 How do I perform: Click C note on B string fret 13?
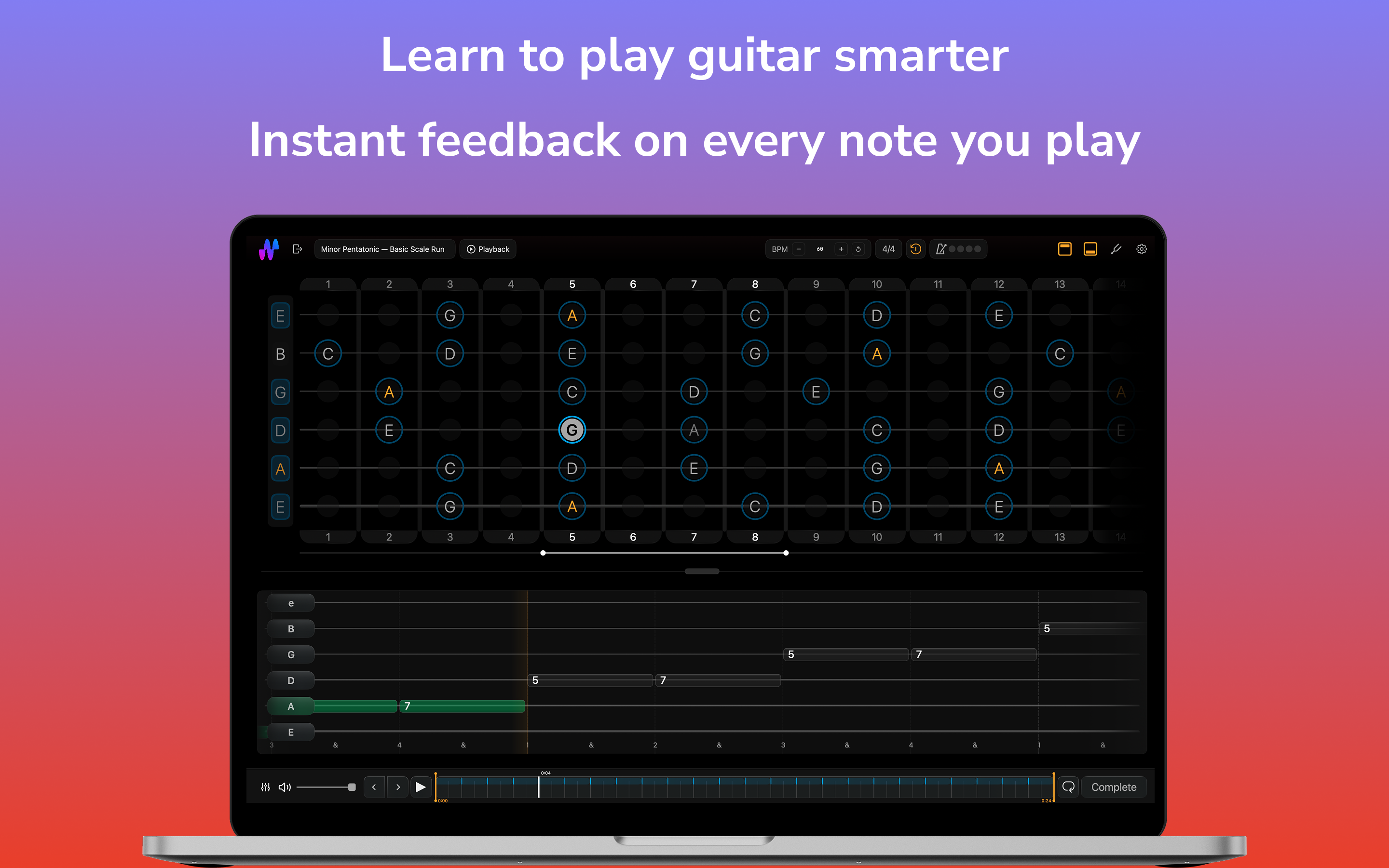(1060, 353)
